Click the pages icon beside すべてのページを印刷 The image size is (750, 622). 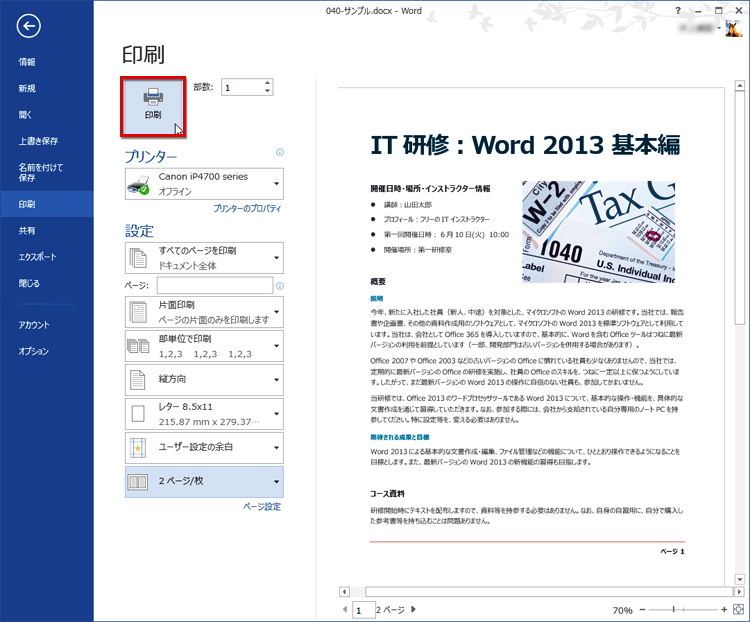(x=138, y=258)
